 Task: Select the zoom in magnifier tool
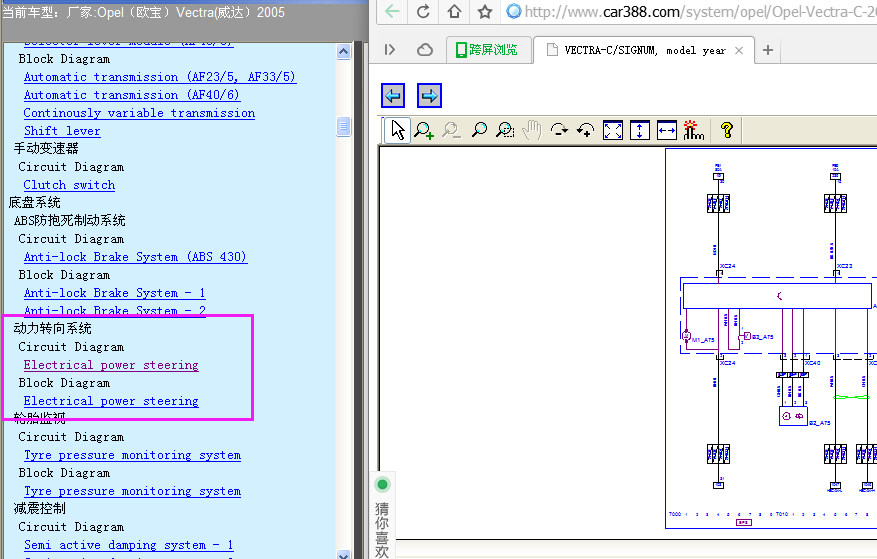click(424, 131)
